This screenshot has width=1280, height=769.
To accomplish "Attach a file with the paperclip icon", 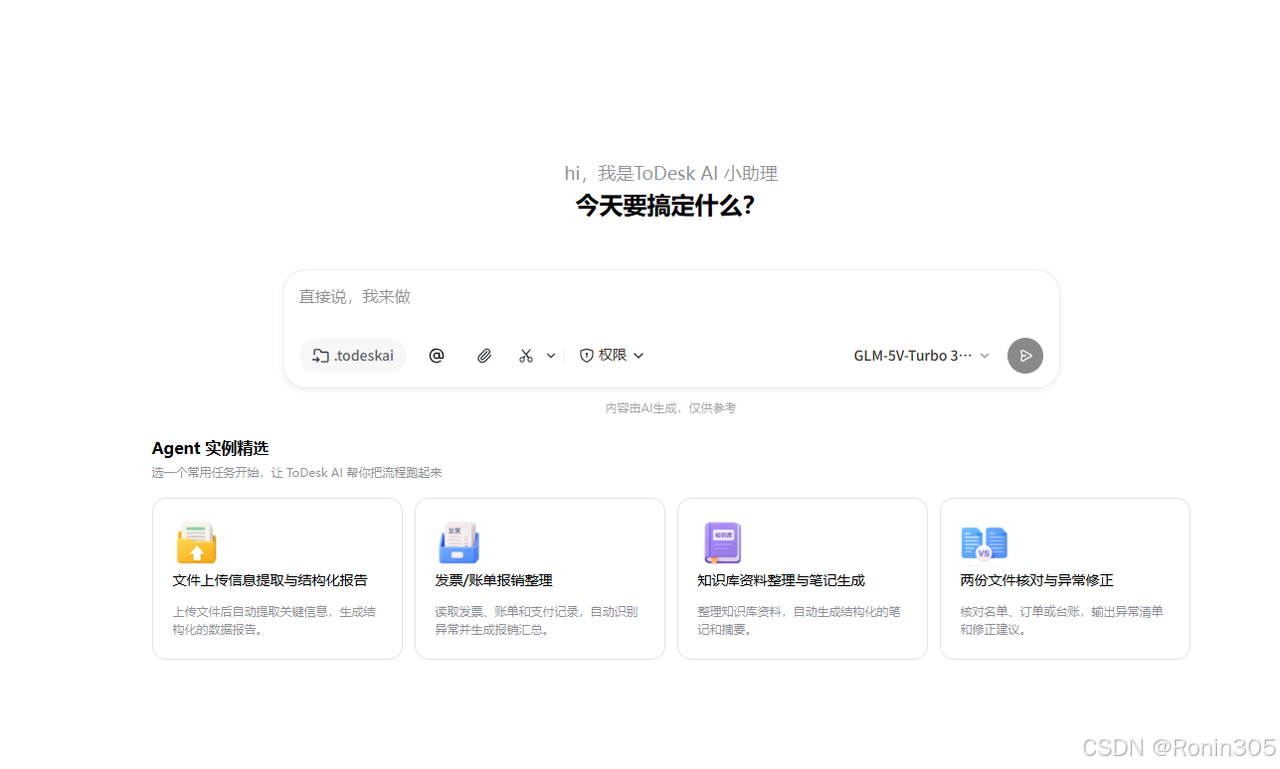I will (x=484, y=355).
